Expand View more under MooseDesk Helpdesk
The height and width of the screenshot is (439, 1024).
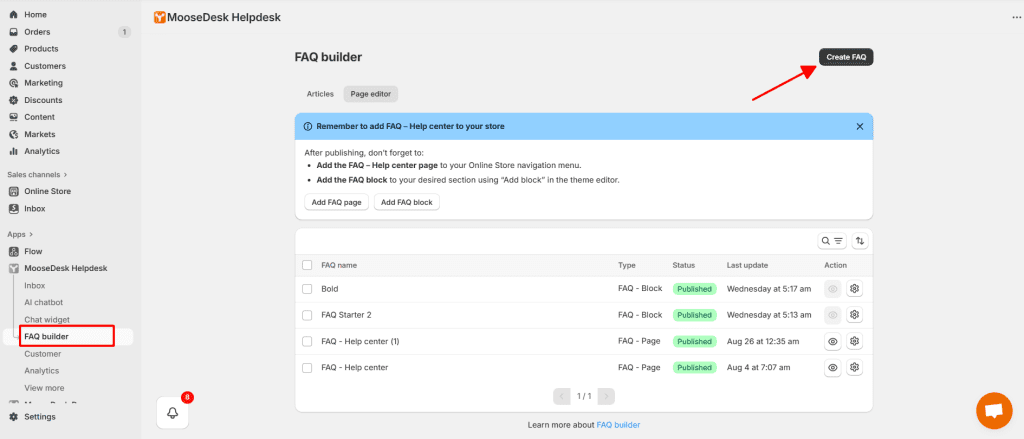tap(44, 387)
